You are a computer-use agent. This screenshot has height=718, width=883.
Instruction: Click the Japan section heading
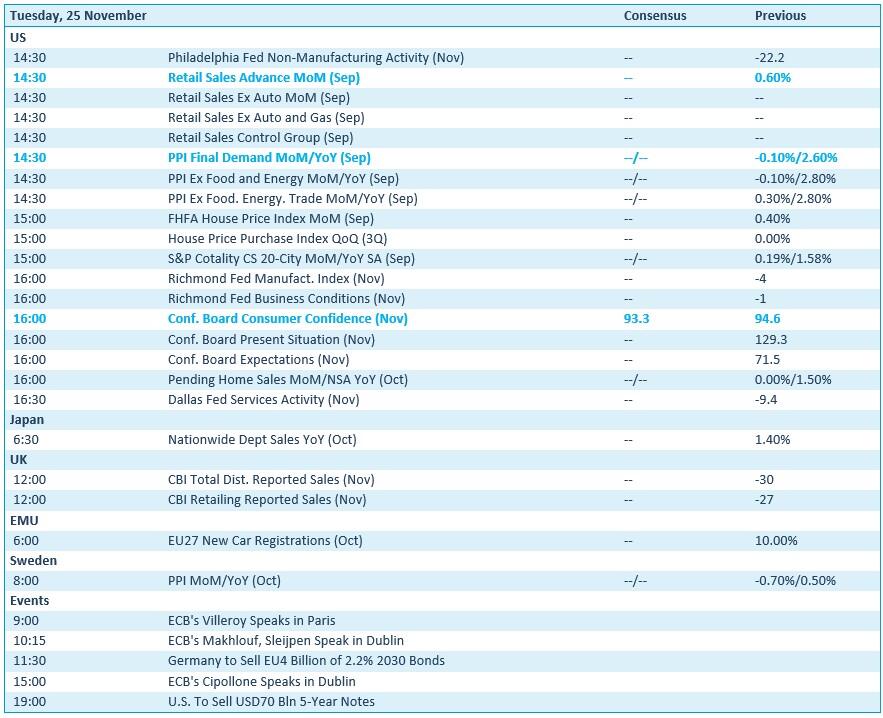point(27,420)
